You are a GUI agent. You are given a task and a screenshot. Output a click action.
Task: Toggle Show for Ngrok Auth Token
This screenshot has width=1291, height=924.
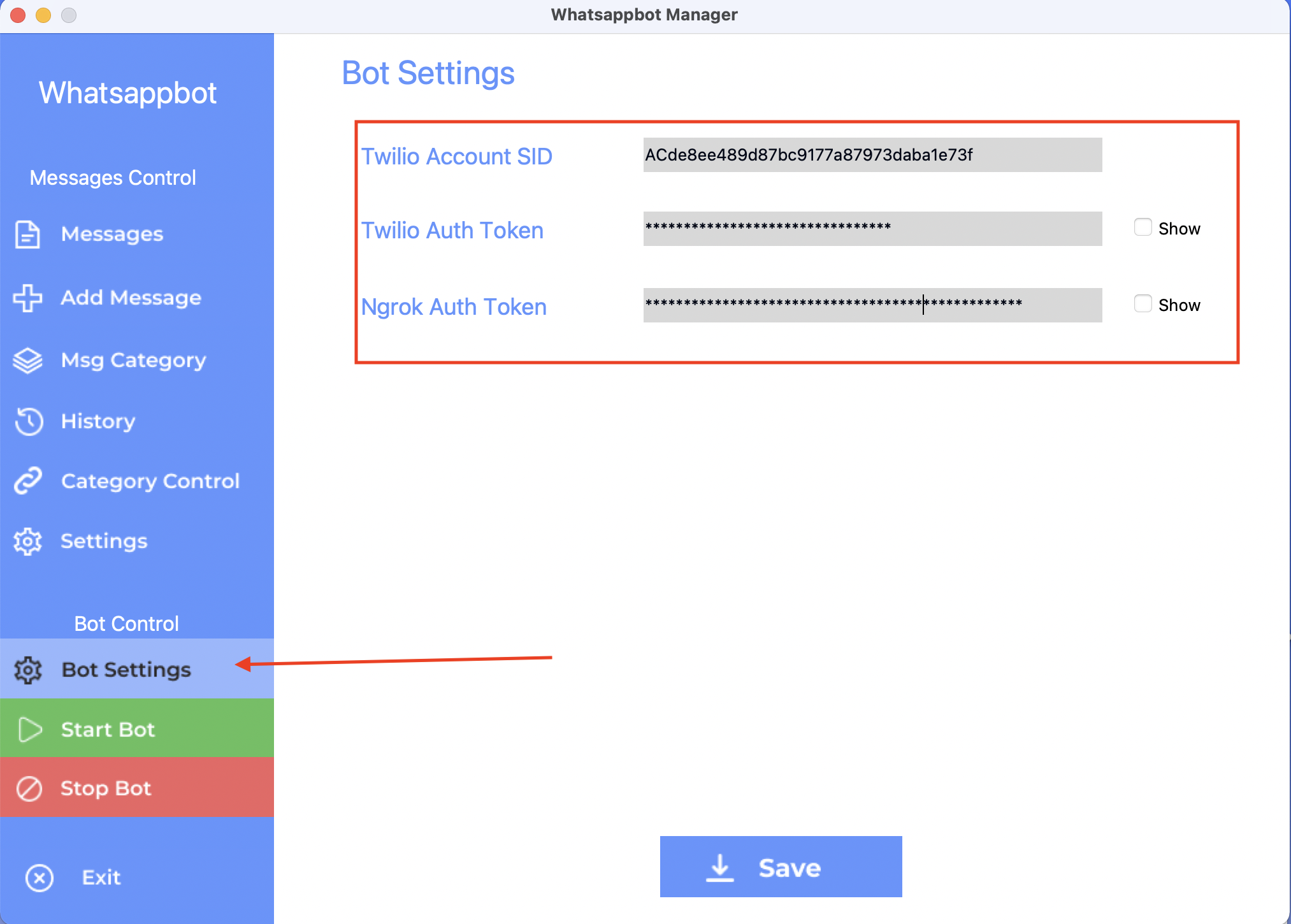pyautogui.click(x=1143, y=304)
